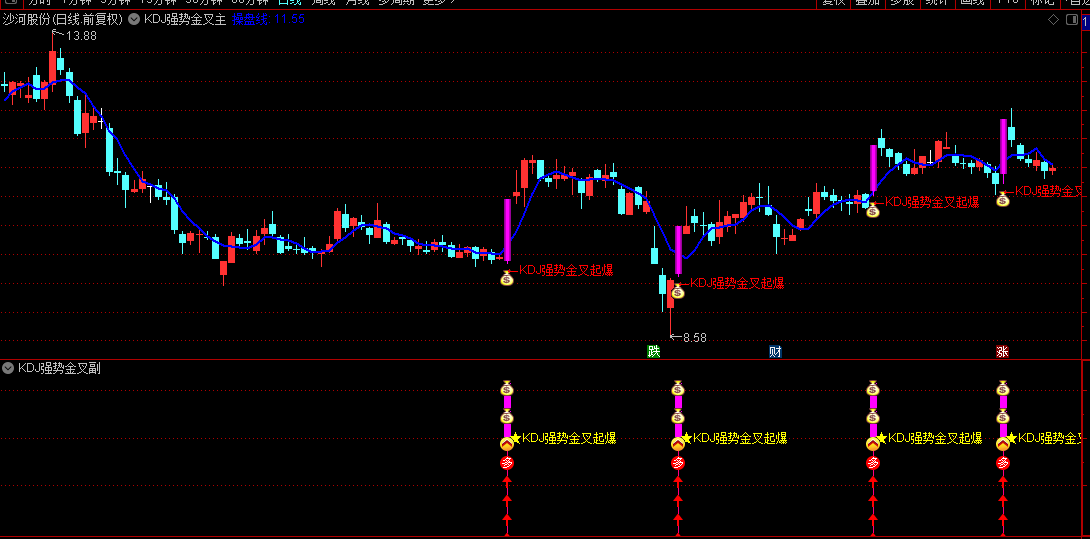Click the KDJ强势金叉主 indicator name

point(185,20)
